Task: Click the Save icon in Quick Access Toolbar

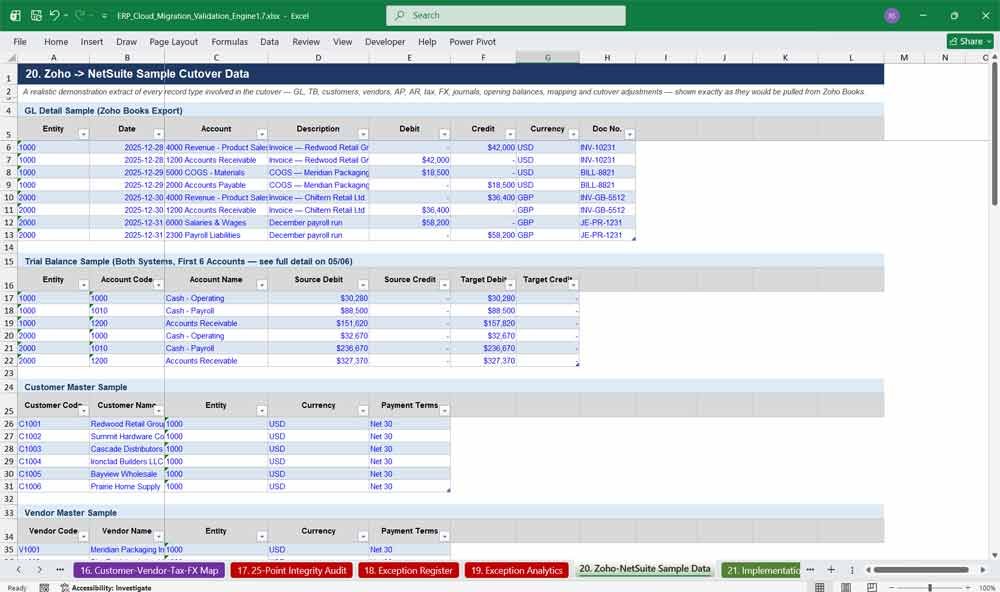Action: tap(36, 15)
